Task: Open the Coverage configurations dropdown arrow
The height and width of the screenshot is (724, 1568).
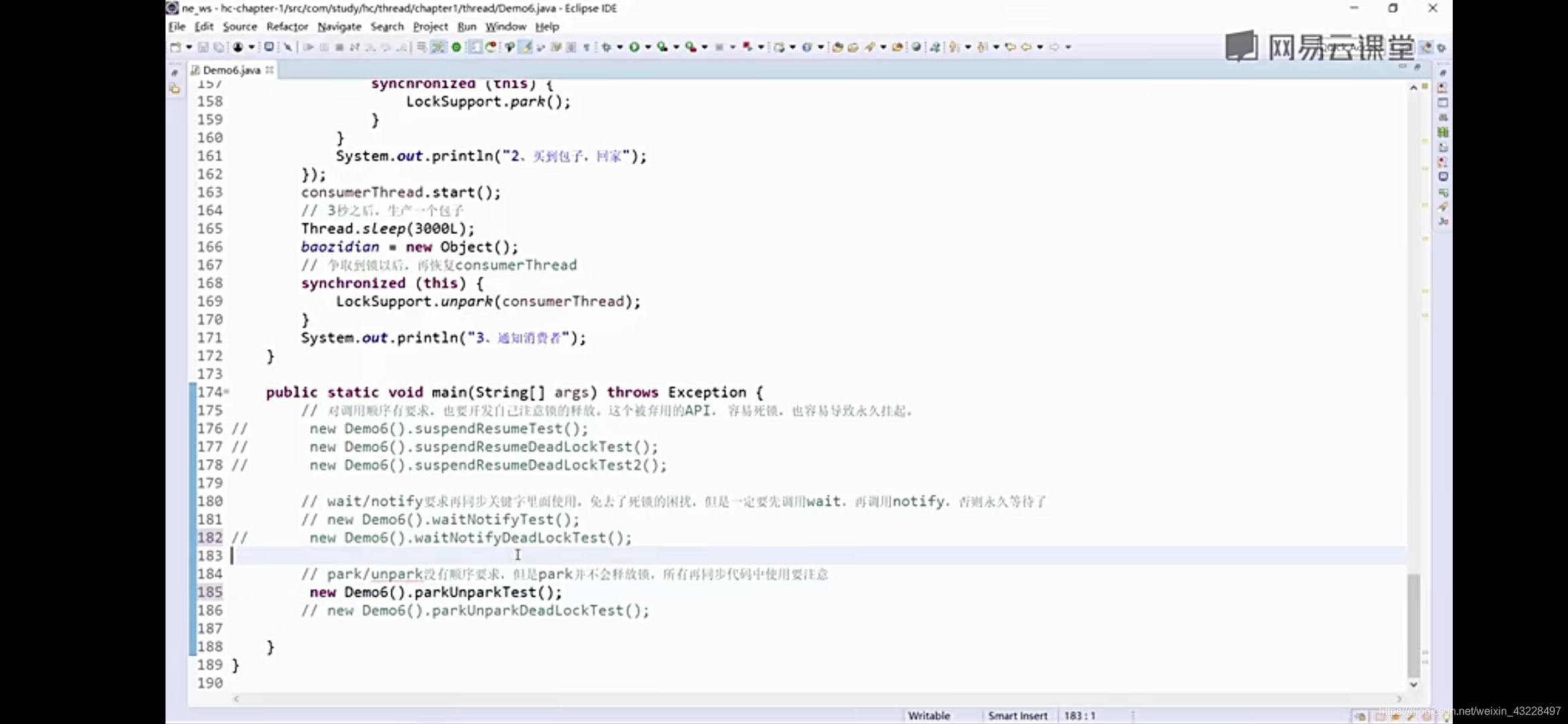Action: click(676, 47)
